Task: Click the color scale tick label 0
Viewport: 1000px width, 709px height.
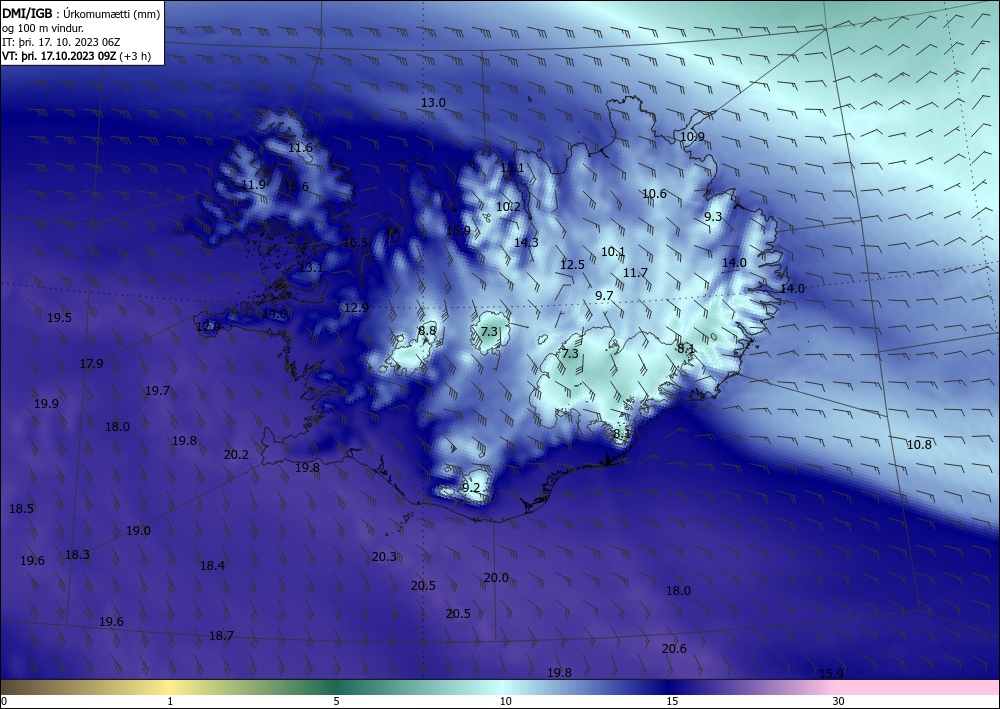Action: click(4, 701)
